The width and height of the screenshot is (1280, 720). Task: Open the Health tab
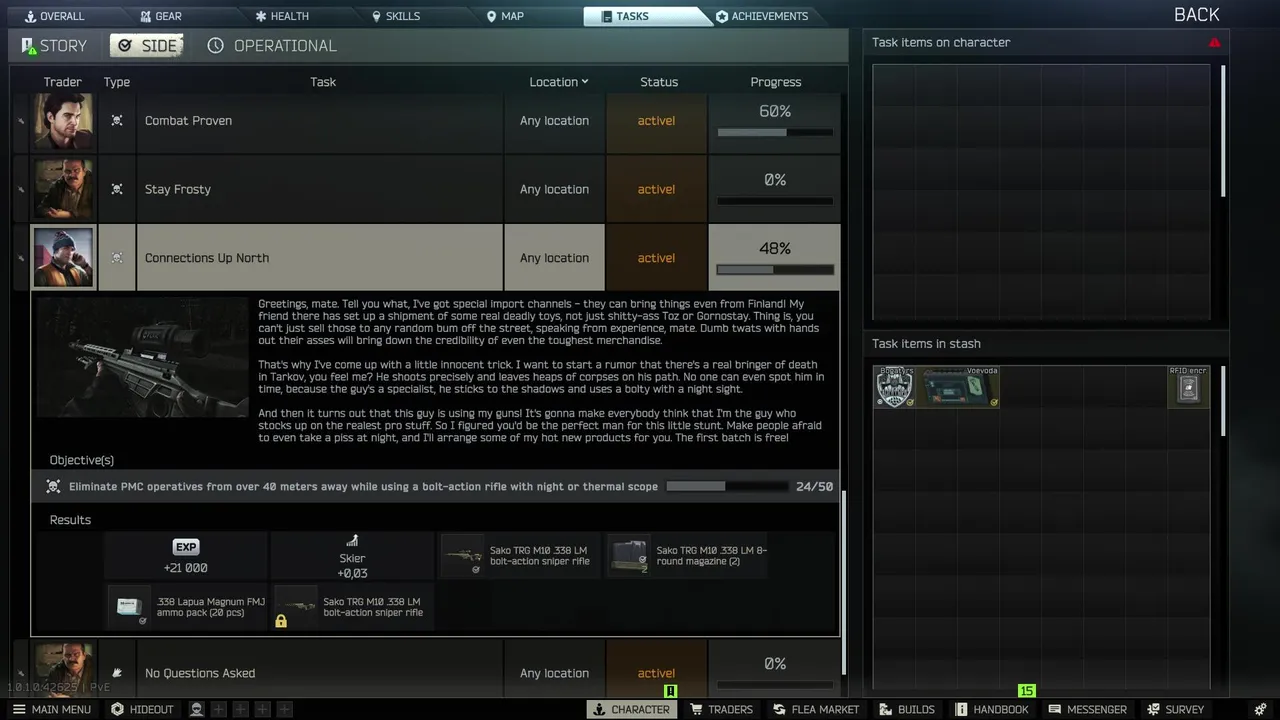(x=281, y=16)
